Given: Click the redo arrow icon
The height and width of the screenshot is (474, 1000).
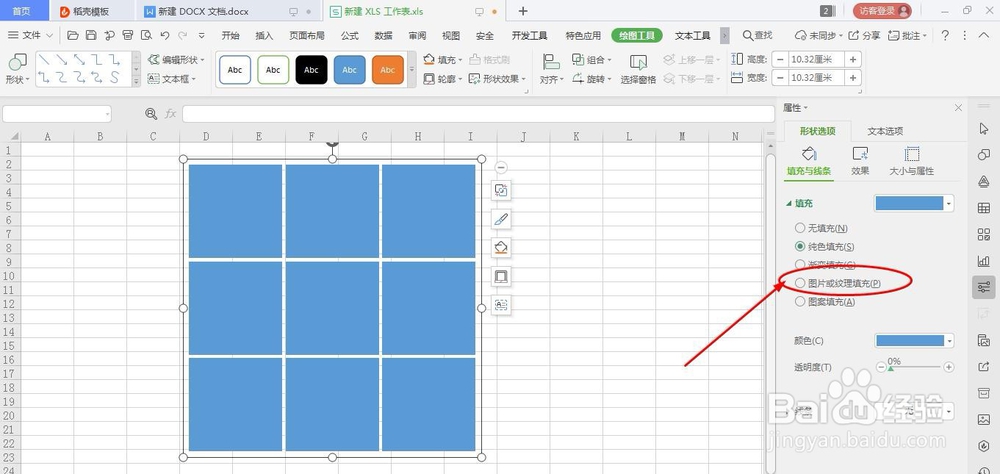Looking at the screenshot, I should click(x=183, y=36).
